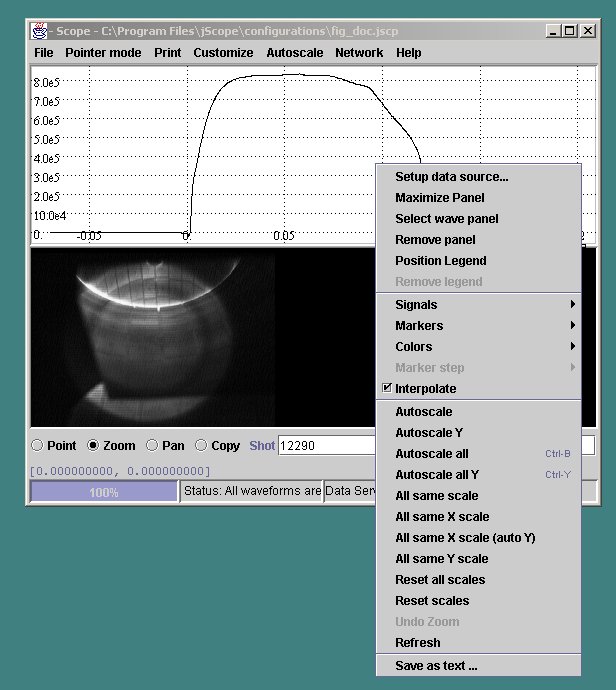This screenshot has width=616, height=690.
Task: Select the Point radio button
Action: coord(38,446)
